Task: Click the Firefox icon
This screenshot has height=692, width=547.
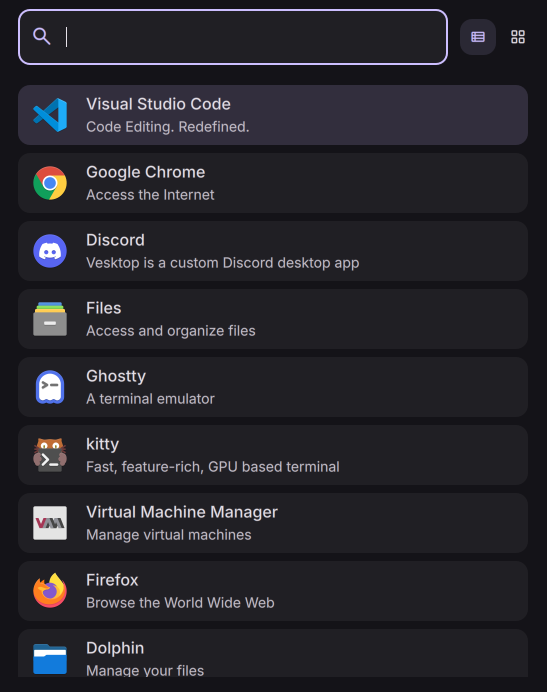Action: click(x=50, y=591)
